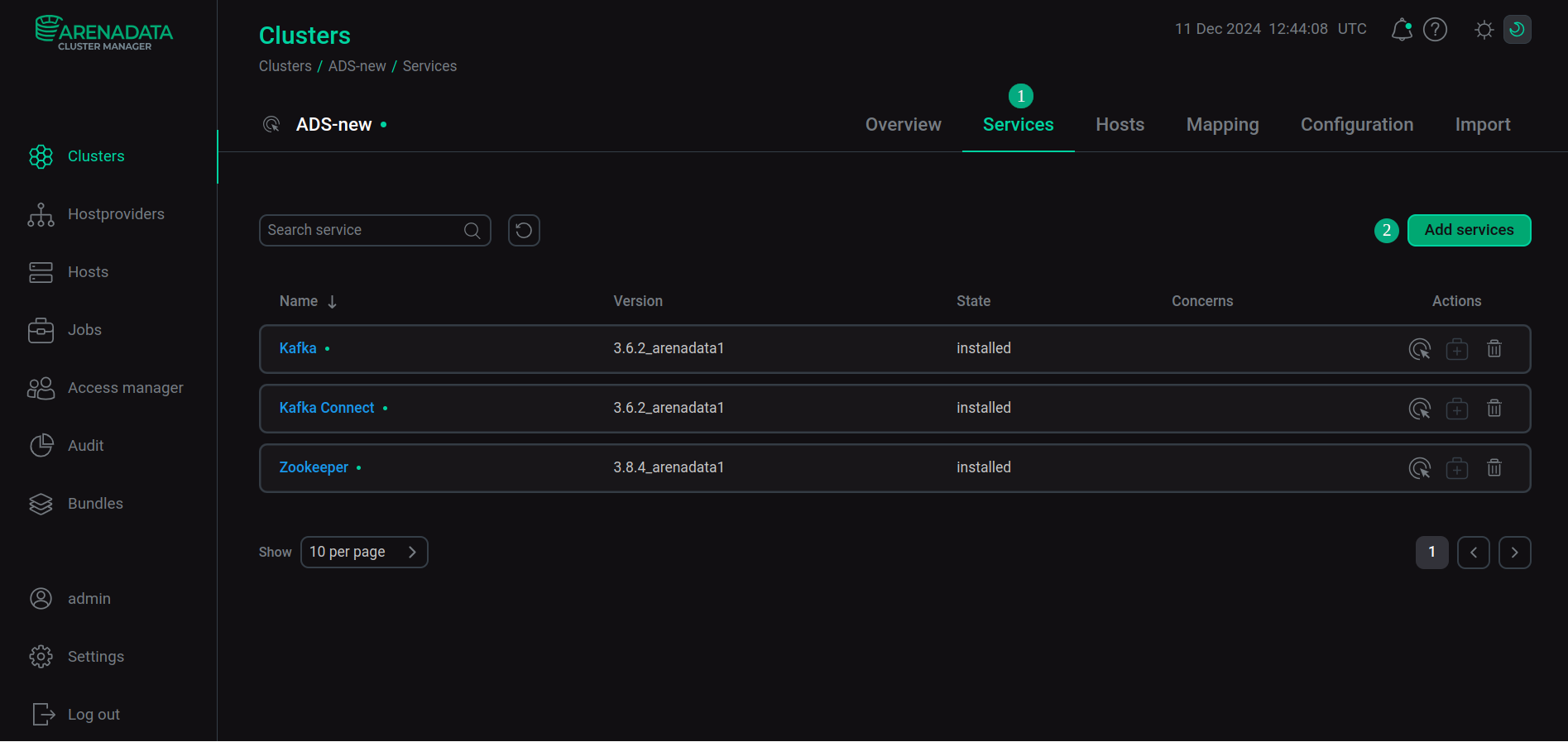
Task: Click maintenance mode icon for Kafka
Action: pos(1457,349)
